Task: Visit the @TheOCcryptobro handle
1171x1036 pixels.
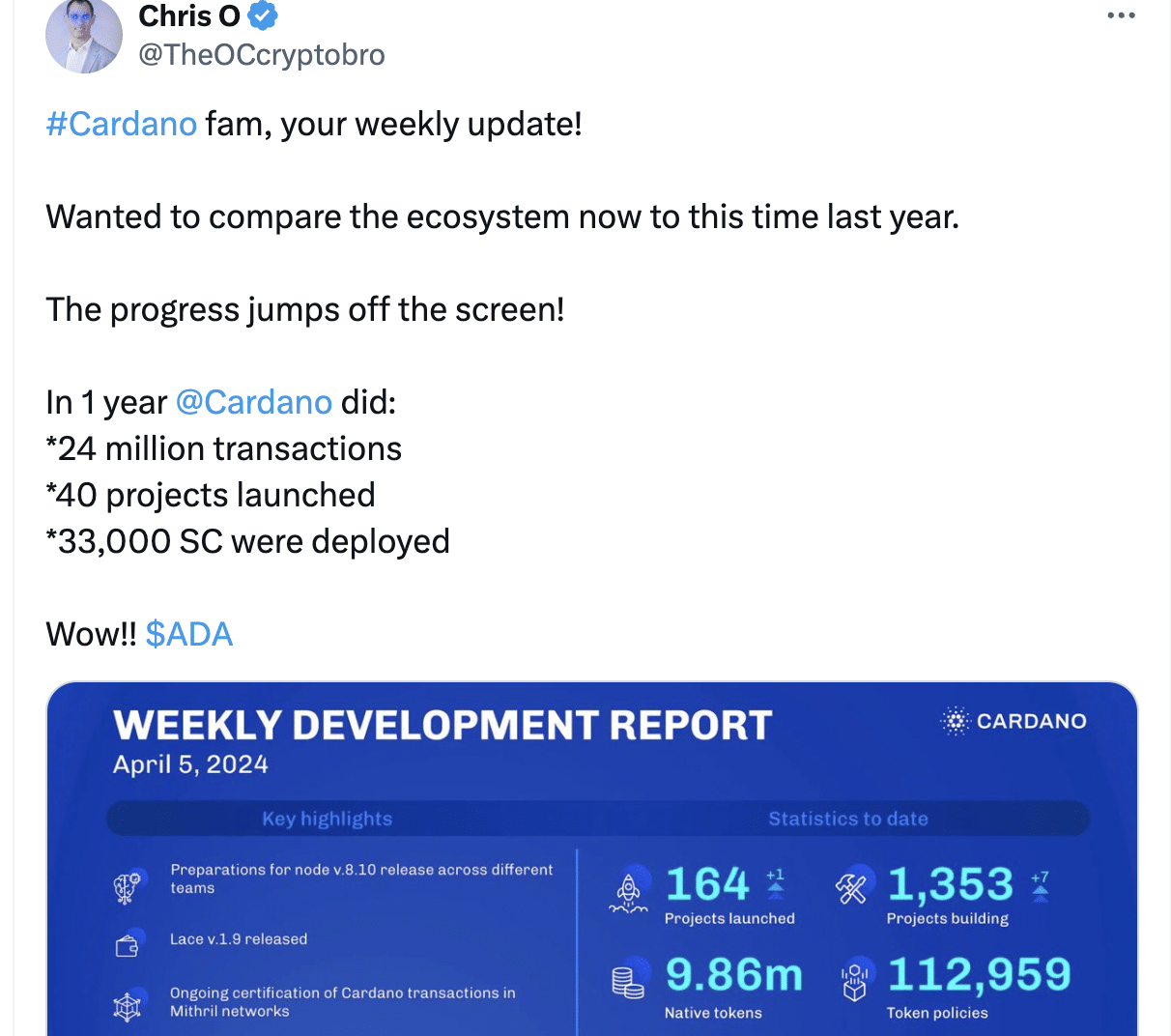Action: pyautogui.click(x=262, y=54)
